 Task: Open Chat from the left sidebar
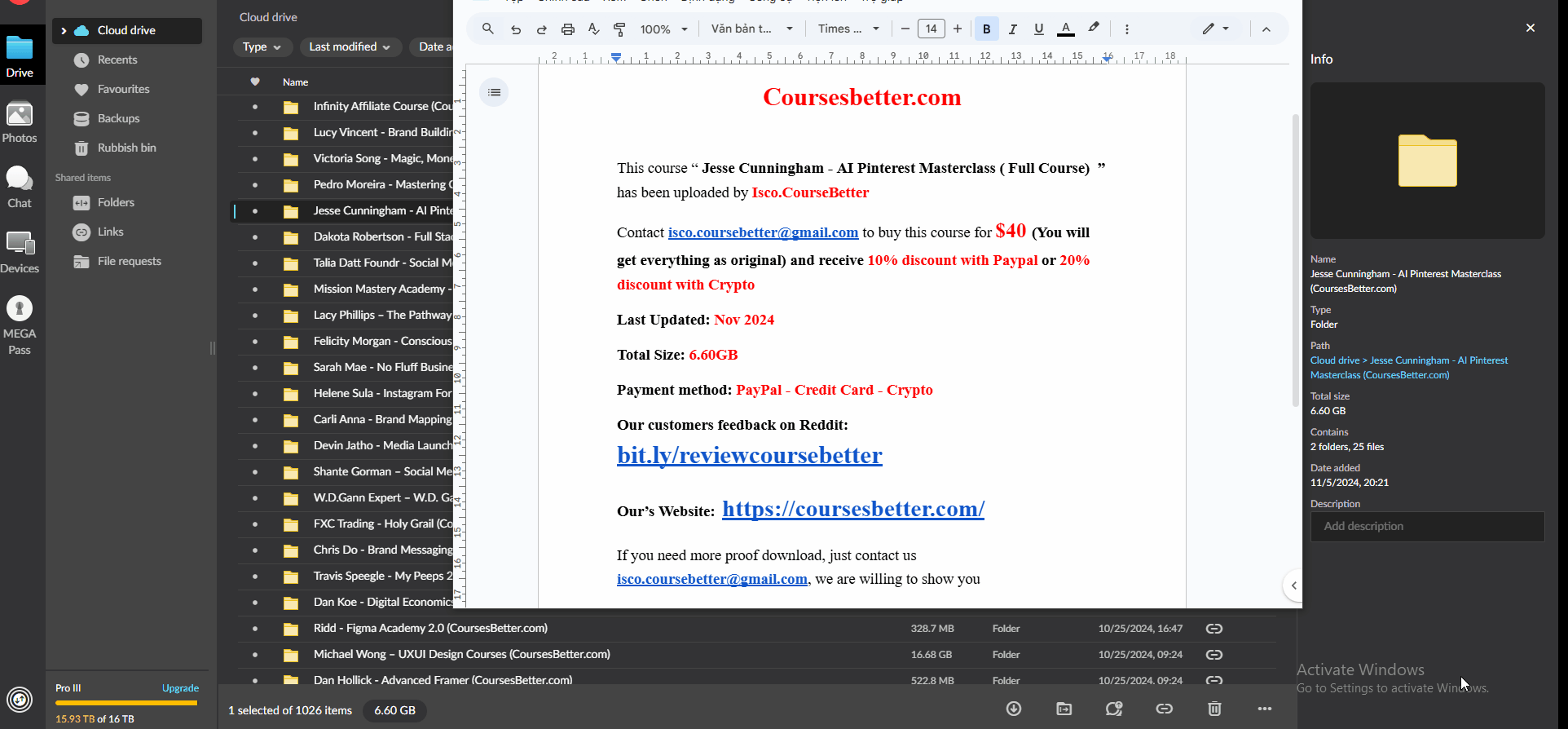pyautogui.click(x=20, y=188)
